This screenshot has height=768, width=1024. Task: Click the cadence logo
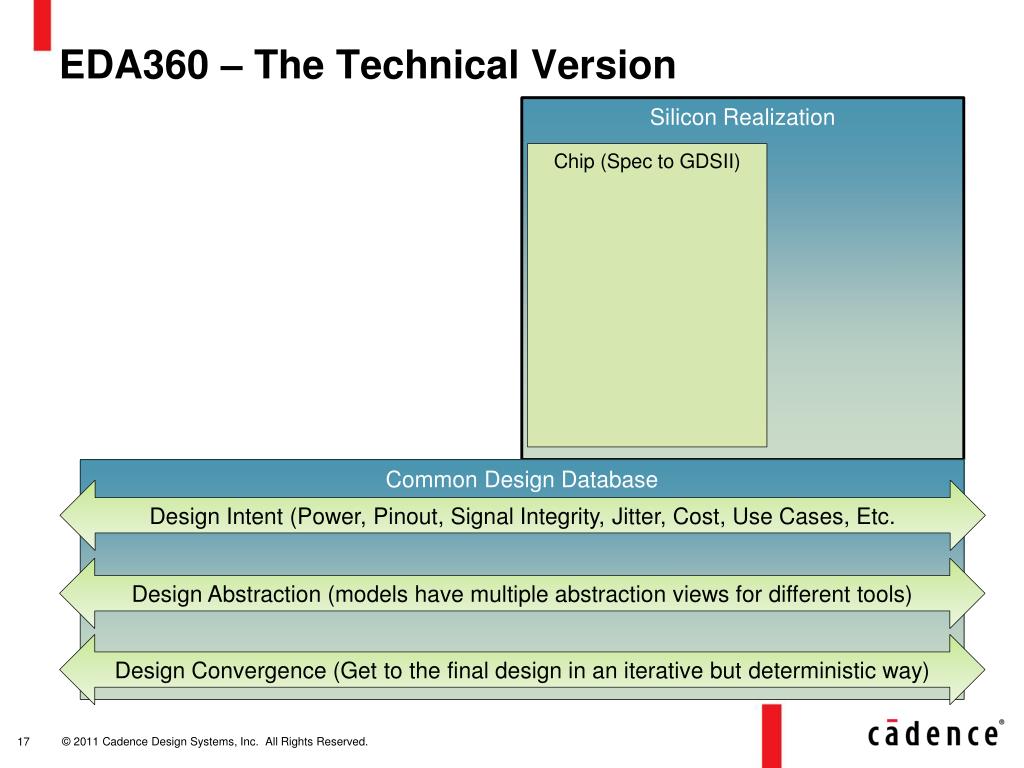pyautogui.click(x=935, y=733)
